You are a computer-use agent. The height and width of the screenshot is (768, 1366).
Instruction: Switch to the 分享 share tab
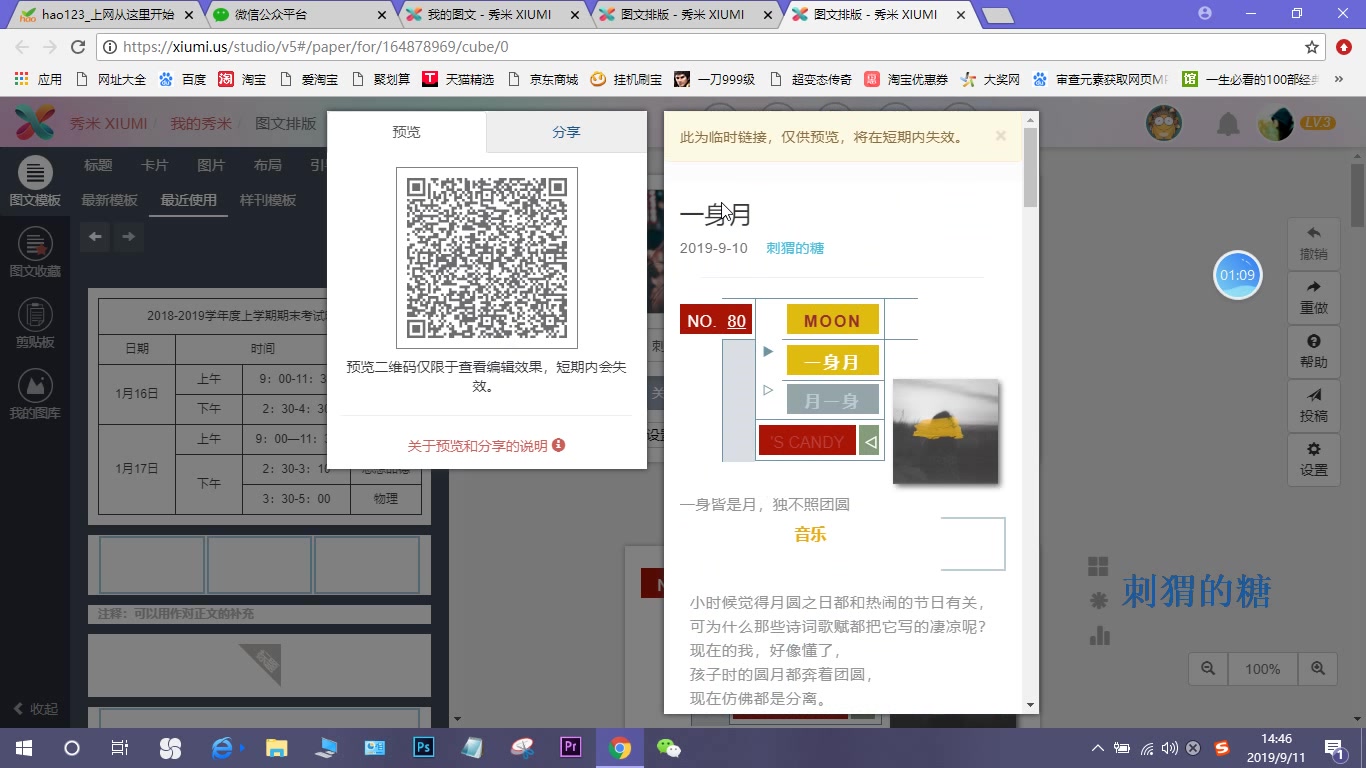[x=566, y=131]
